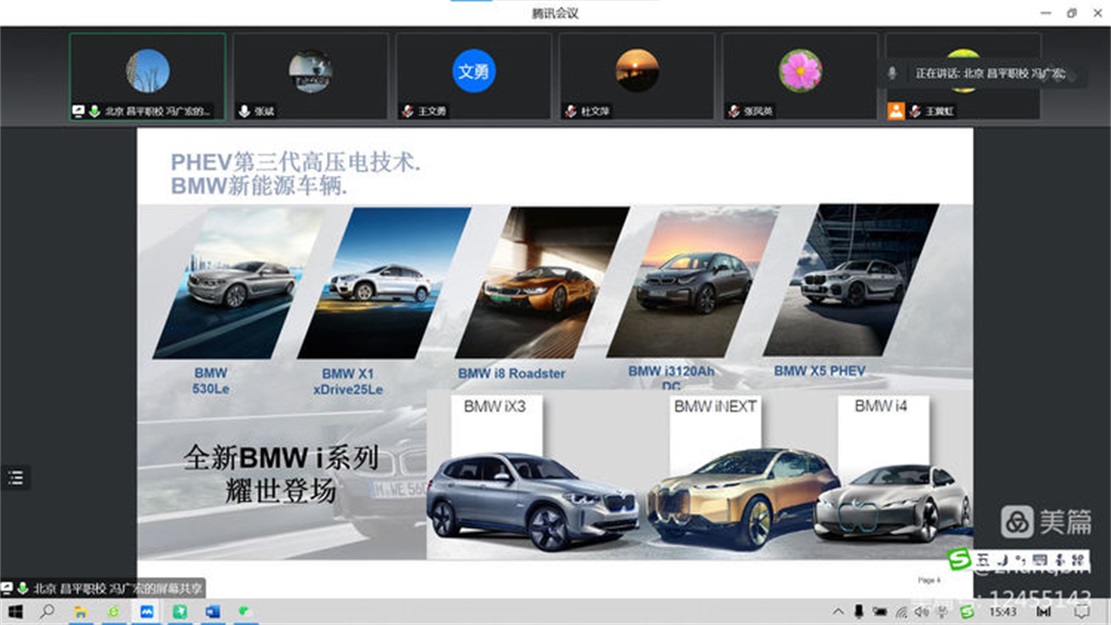Click the Sogou S logo on IME toolbar

pyautogui.click(x=959, y=560)
